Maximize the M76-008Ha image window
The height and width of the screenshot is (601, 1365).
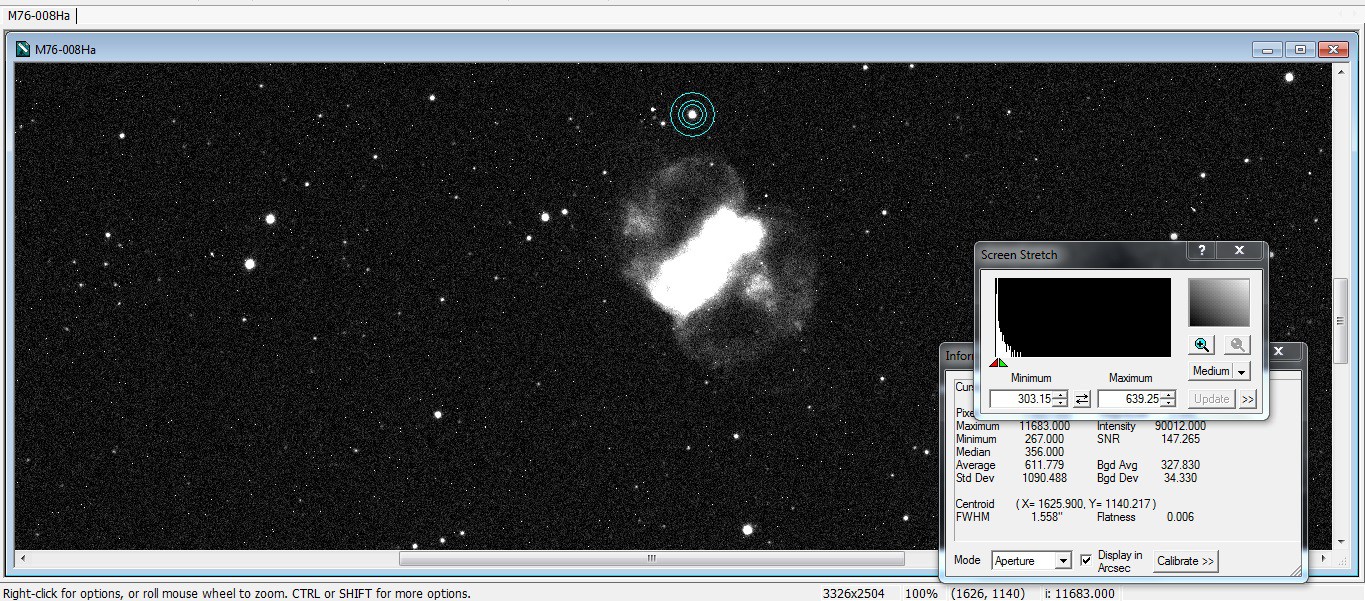[1300, 49]
